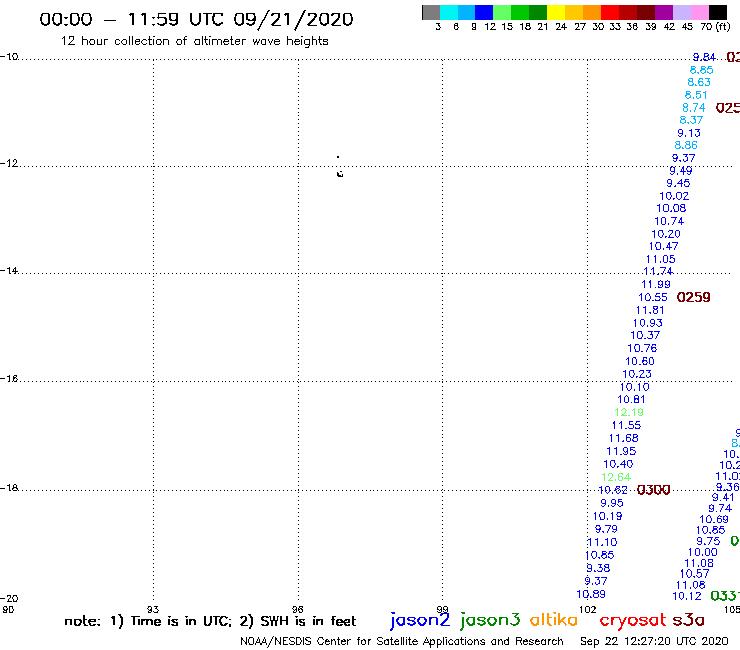740x650 pixels.
Task: Click the 11.55 wave height value
Action: [x=626, y=425]
